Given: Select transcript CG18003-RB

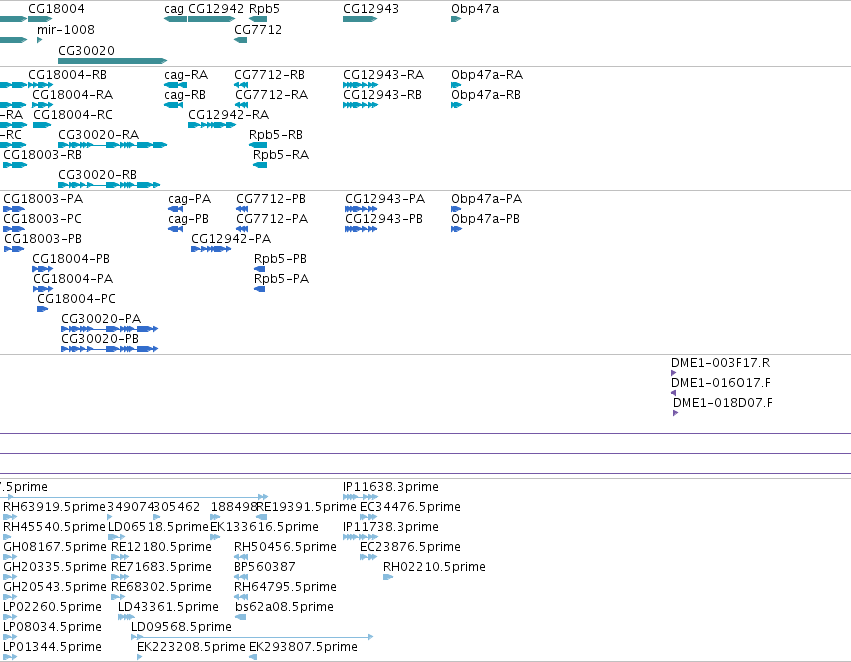Looking at the screenshot, I should click(x=42, y=155).
